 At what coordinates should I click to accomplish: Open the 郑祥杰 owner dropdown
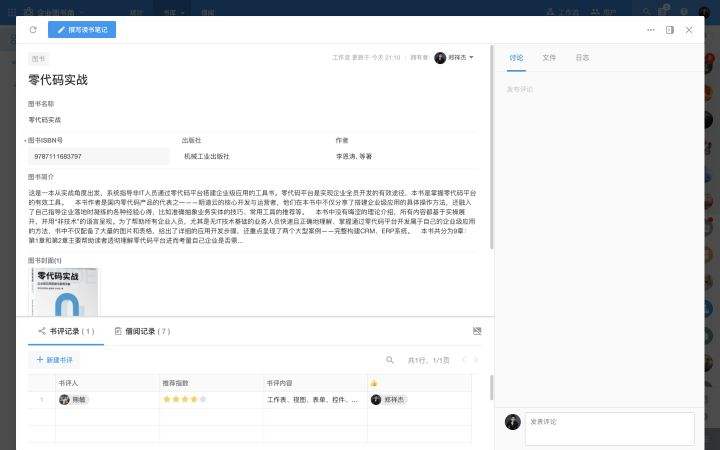(454, 58)
